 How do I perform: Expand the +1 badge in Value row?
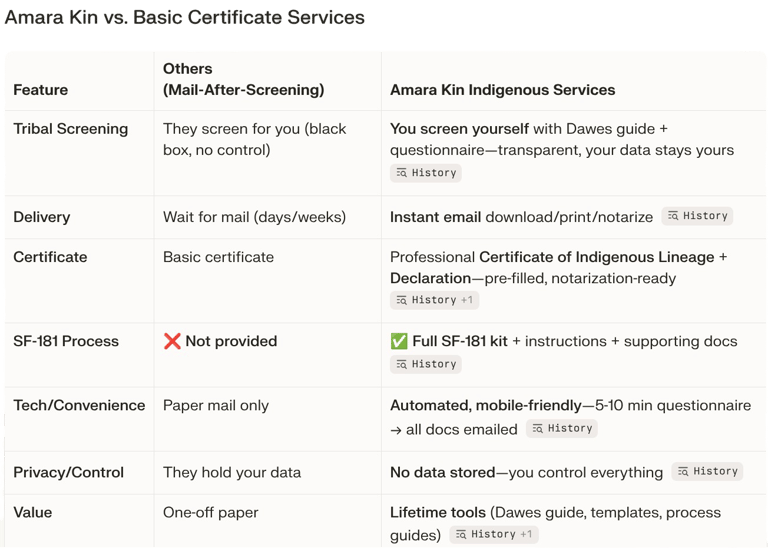[527, 534]
